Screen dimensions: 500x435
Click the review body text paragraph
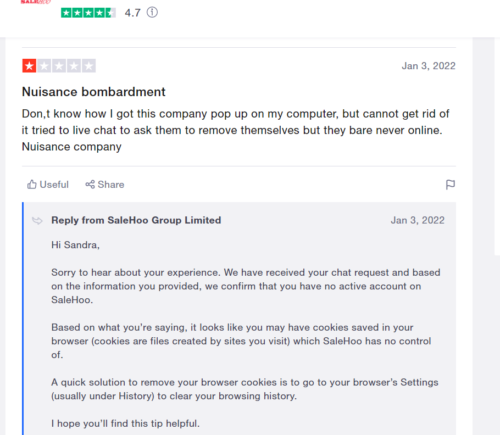point(236,130)
